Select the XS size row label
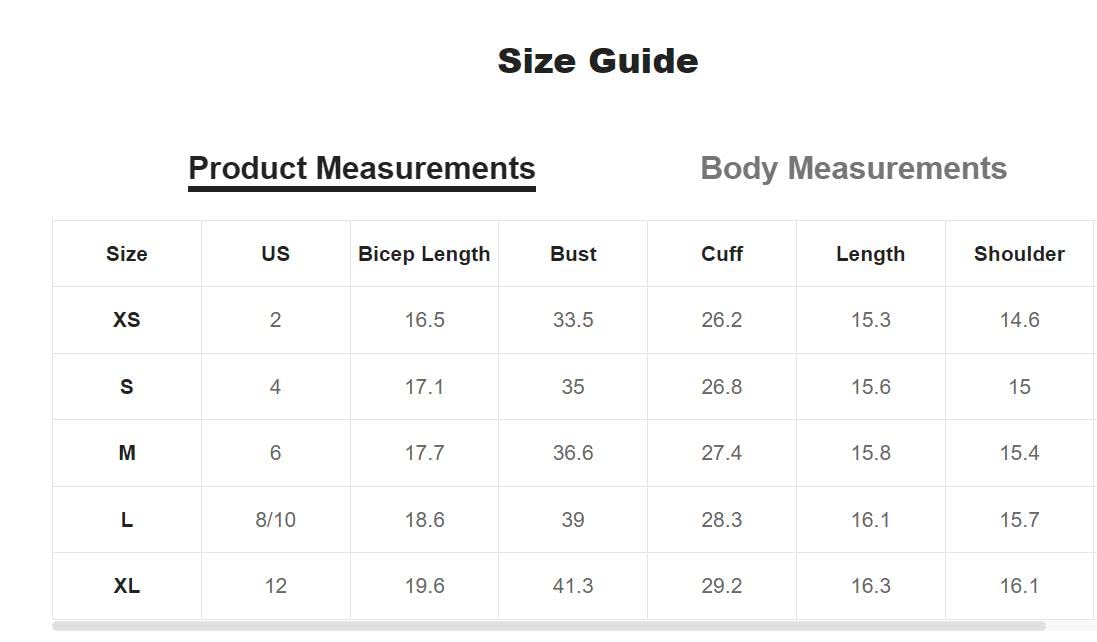This screenshot has width=1097, height=642. coord(127,320)
